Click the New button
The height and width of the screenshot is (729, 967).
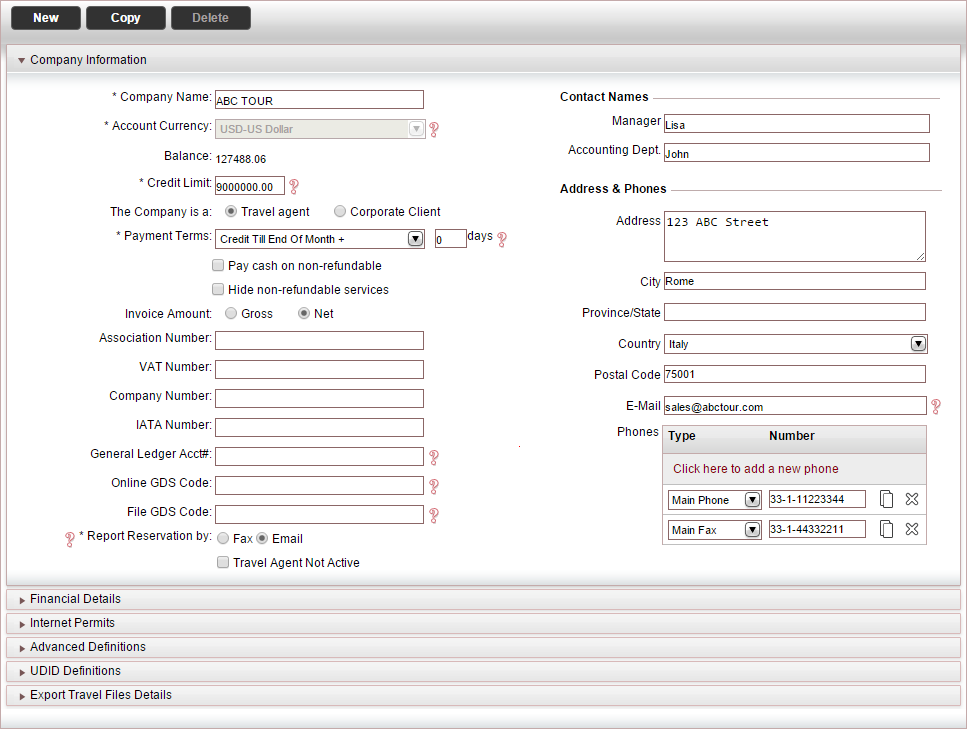pyautogui.click(x=46, y=18)
